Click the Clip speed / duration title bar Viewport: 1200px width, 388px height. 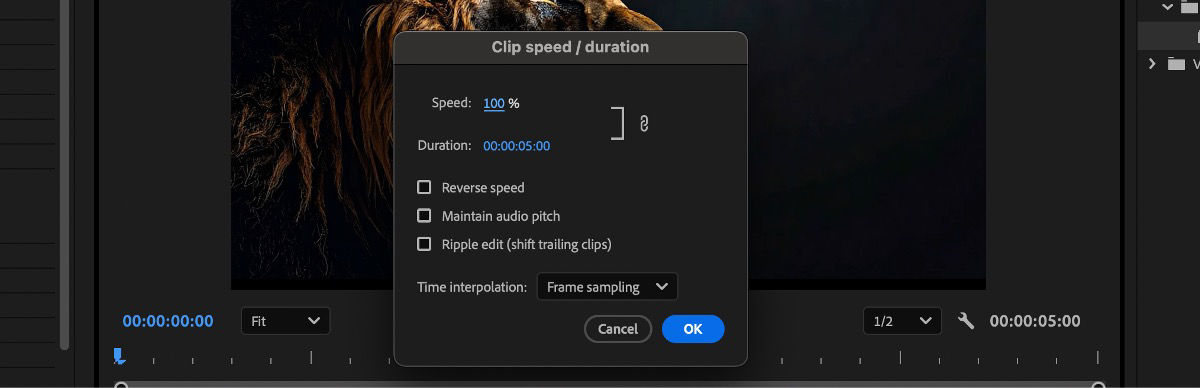pyautogui.click(x=570, y=47)
